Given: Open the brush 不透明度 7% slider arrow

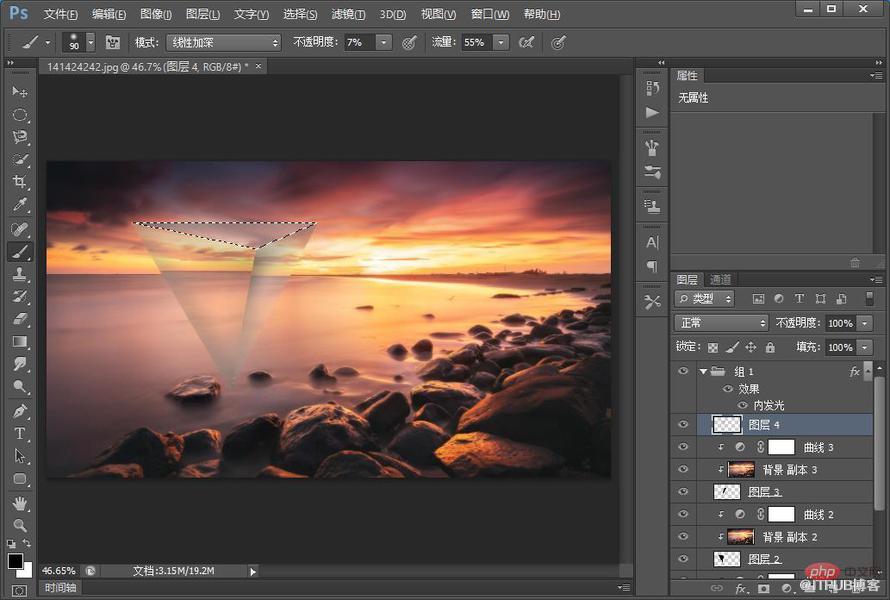Looking at the screenshot, I should [x=384, y=43].
